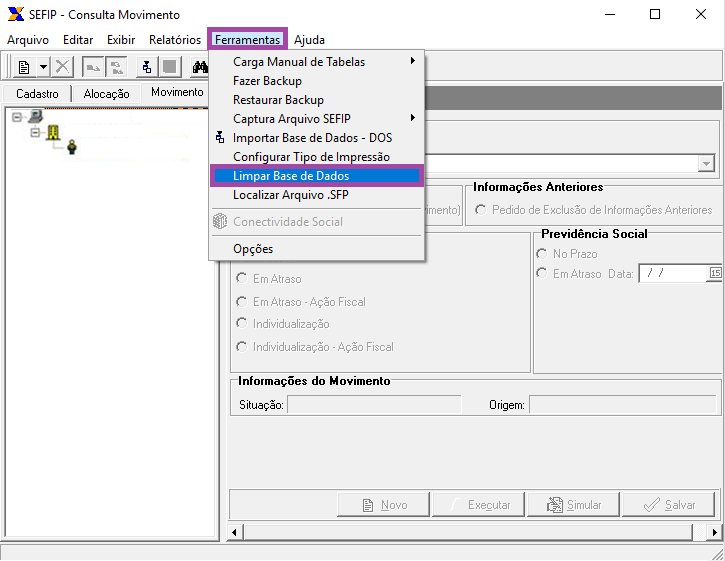
Task: Click the Origem field
Action: coord(623,405)
